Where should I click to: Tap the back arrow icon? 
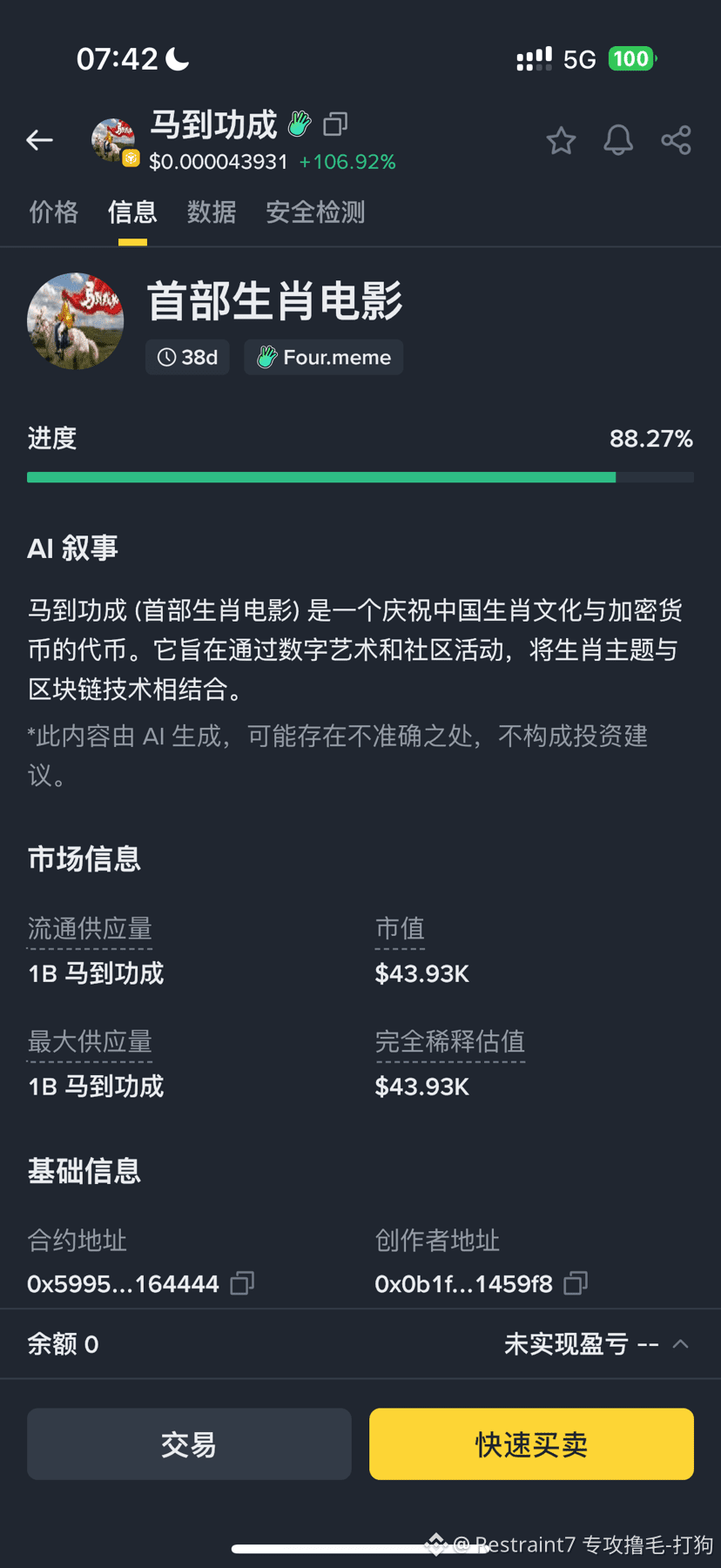click(39, 140)
